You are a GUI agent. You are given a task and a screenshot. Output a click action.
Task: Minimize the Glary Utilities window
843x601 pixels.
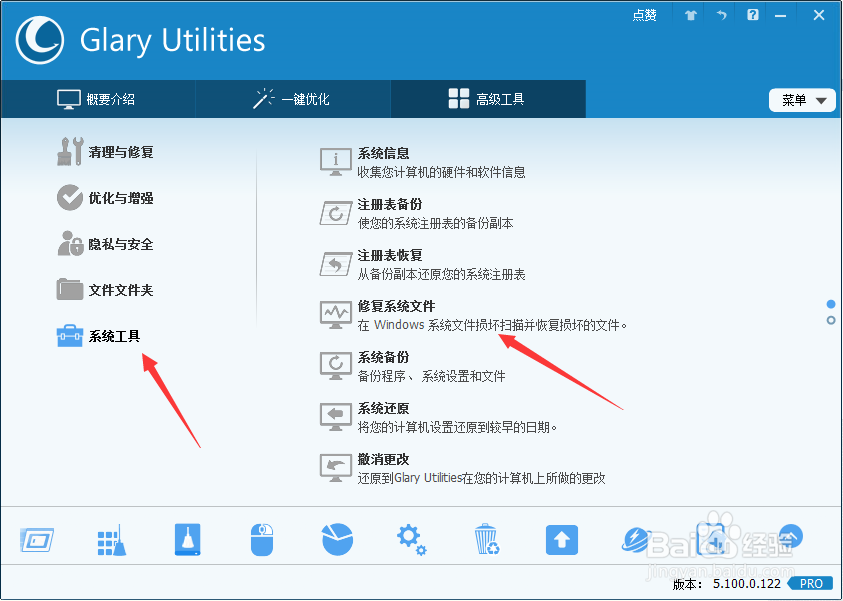coord(781,16)
